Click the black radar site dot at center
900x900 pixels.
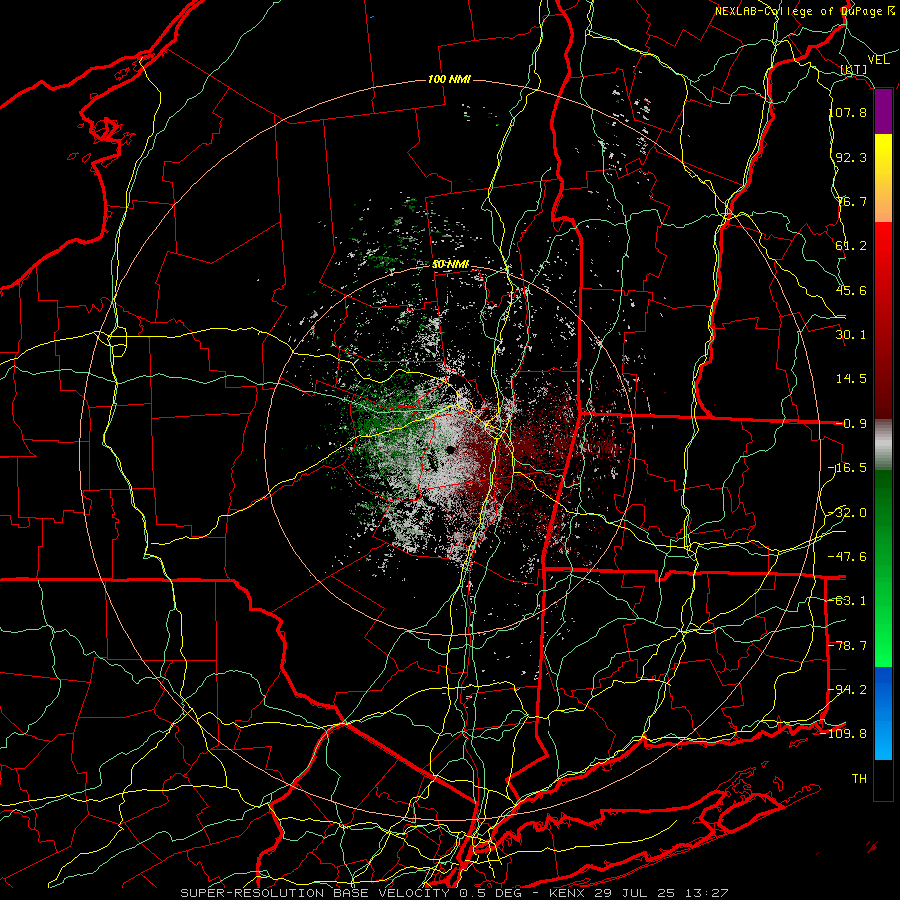click(451, 450)
